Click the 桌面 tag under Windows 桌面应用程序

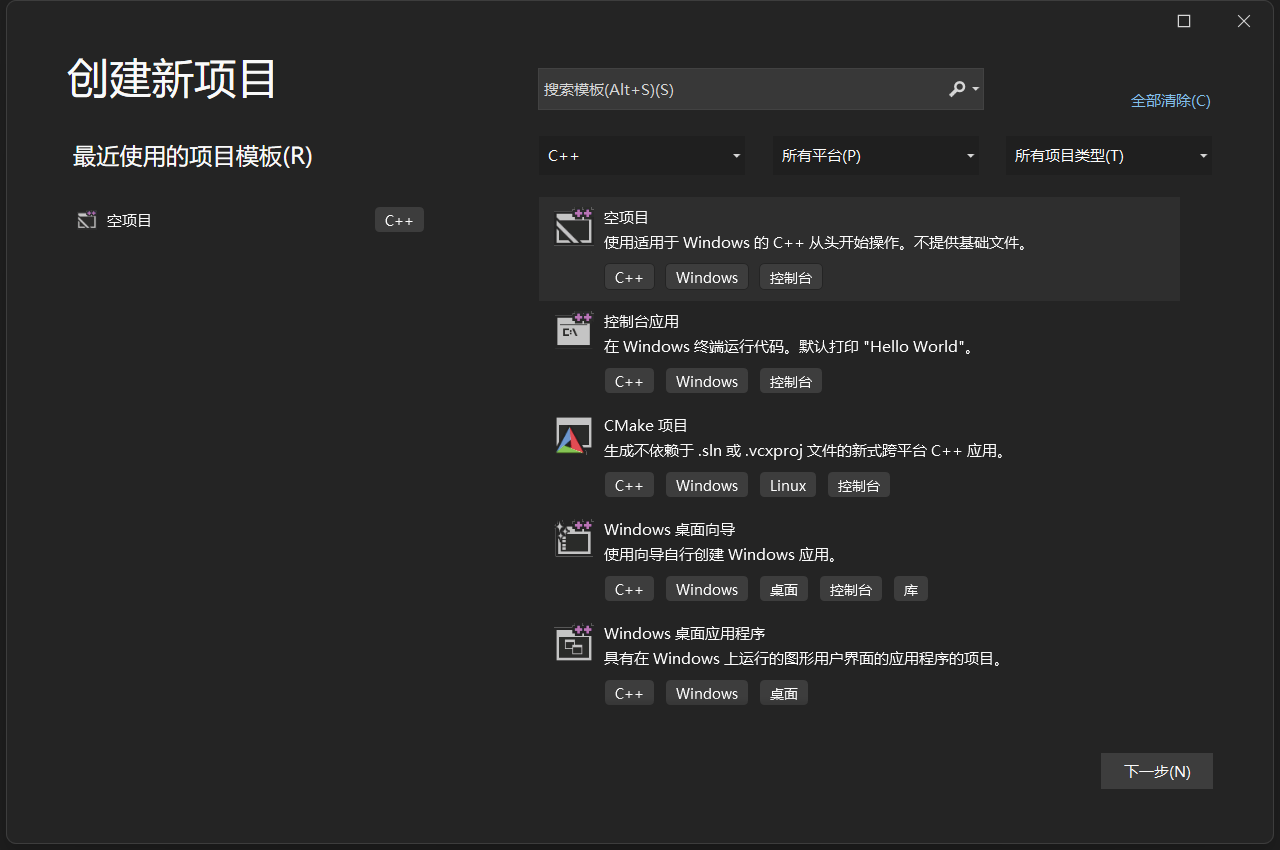784,693
